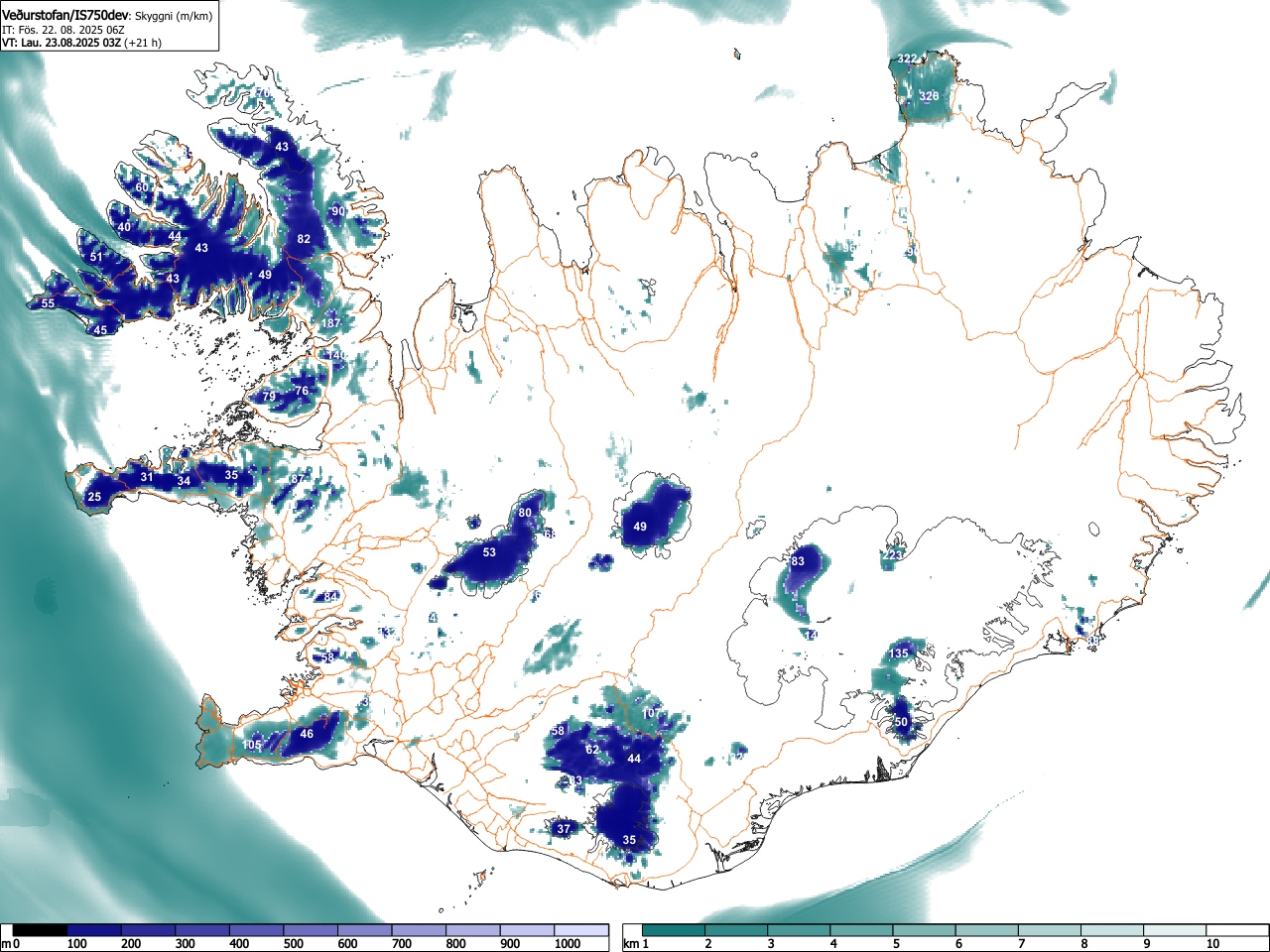Click the black 0–100 m legend swatch
The image size is (1270, 952).
40,930
